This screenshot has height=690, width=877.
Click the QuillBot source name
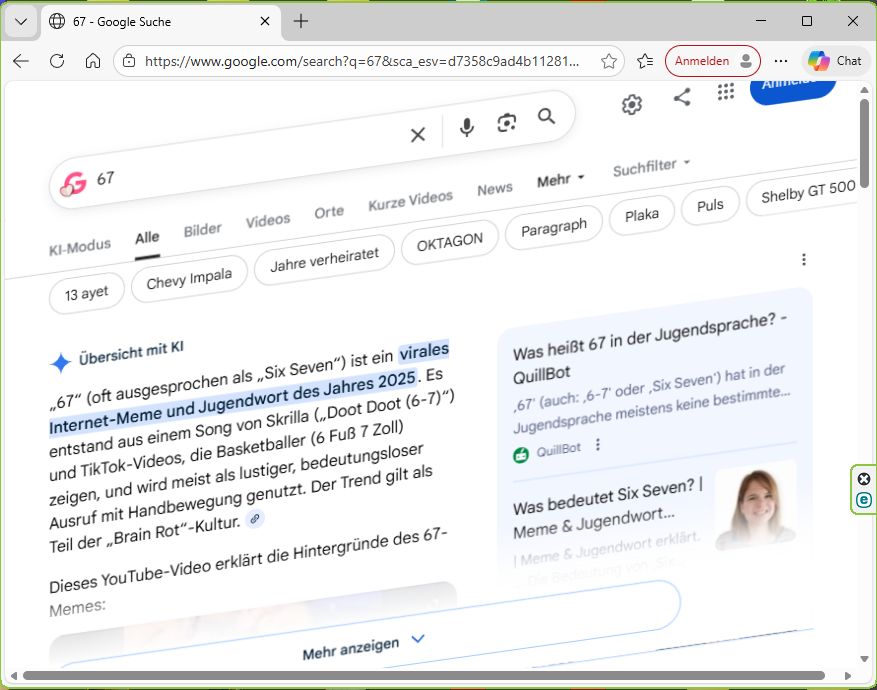tap(558, 450)
